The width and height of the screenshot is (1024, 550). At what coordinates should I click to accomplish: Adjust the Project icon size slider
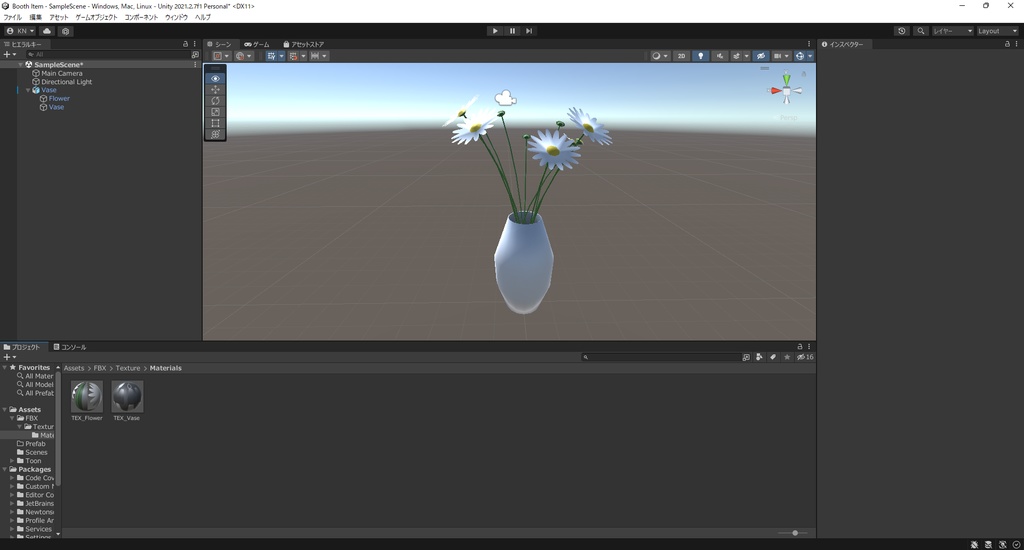795,533
